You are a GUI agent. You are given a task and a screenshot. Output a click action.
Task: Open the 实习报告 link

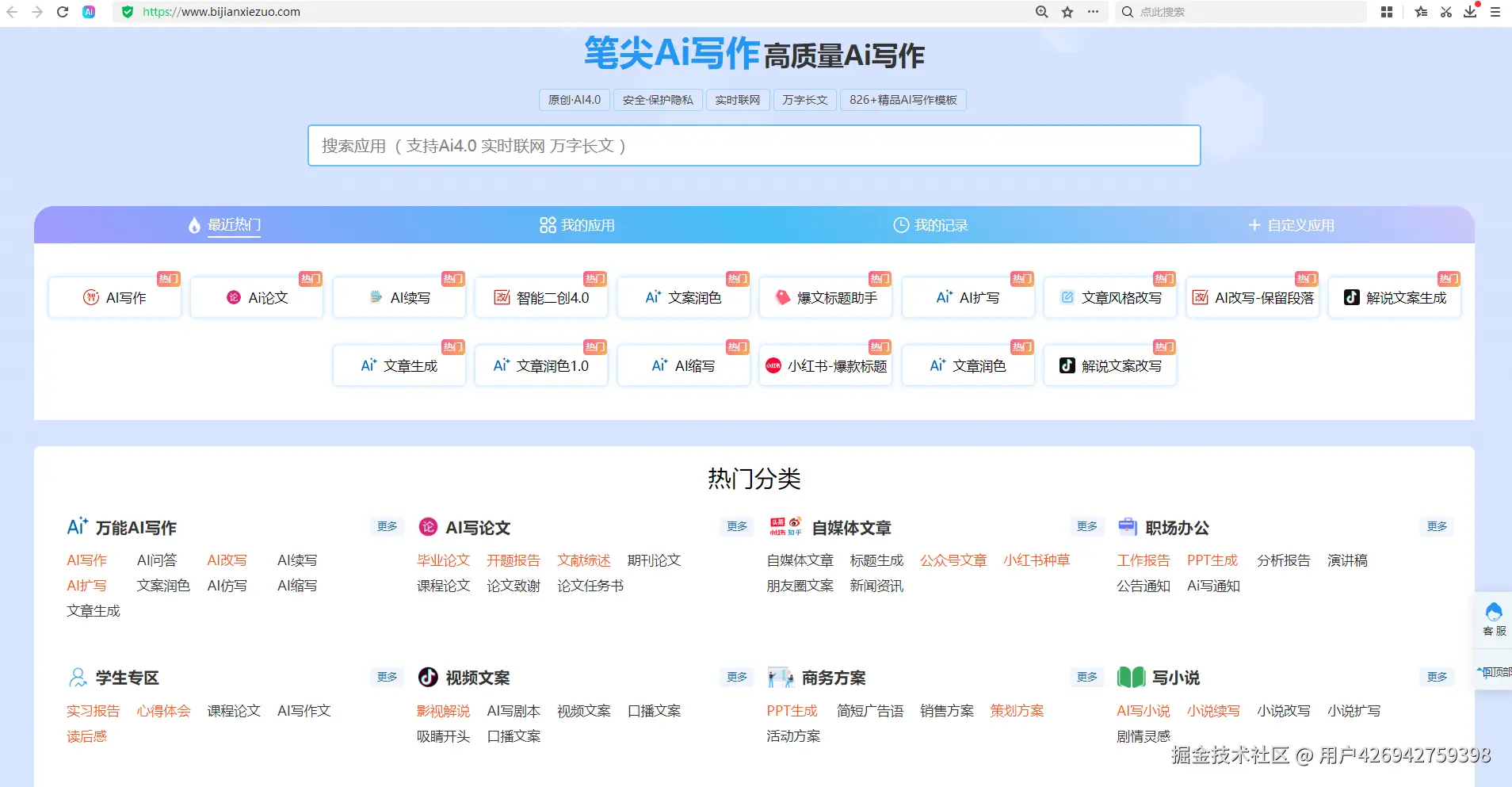tap(94, 711)
